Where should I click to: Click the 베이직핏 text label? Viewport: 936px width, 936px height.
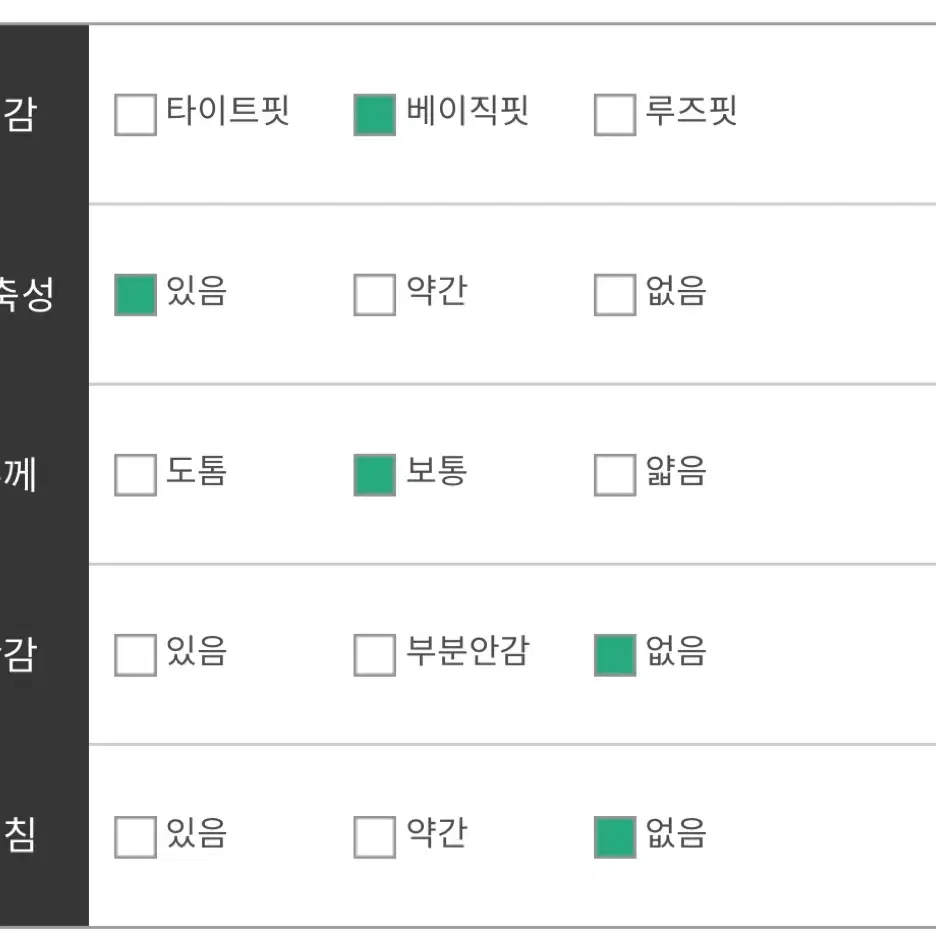[467, 110]
